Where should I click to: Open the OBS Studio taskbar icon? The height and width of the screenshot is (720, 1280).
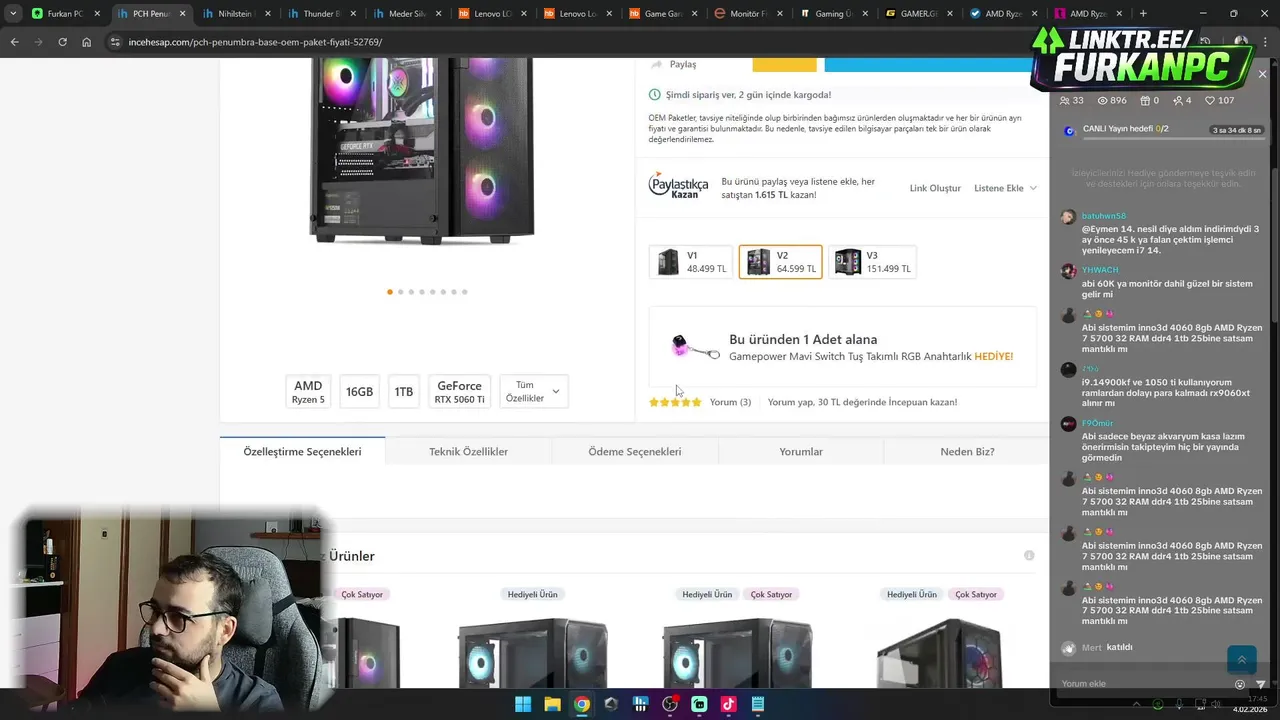point(670,704)
